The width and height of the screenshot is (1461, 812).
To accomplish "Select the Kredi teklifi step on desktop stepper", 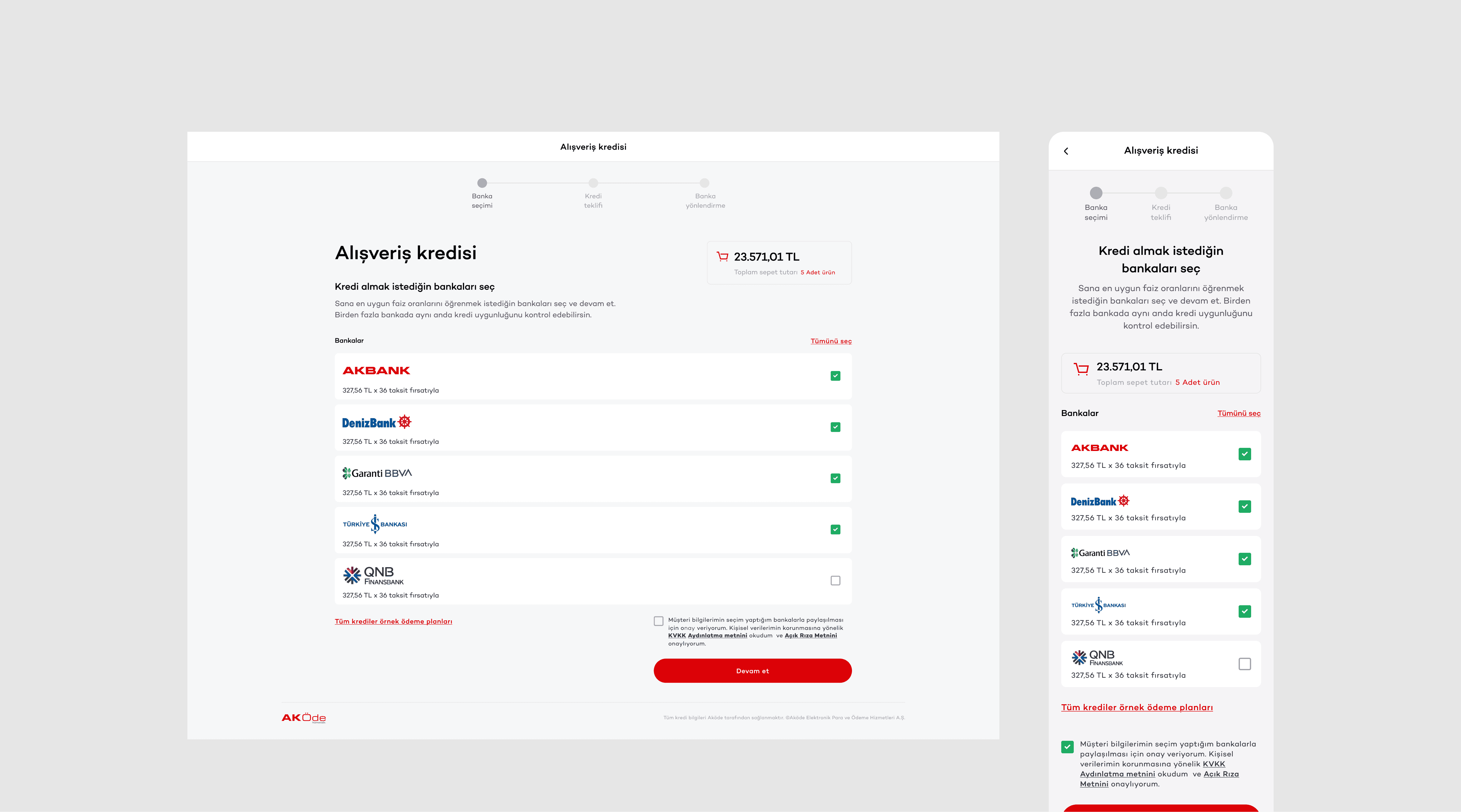I will 593,183.
